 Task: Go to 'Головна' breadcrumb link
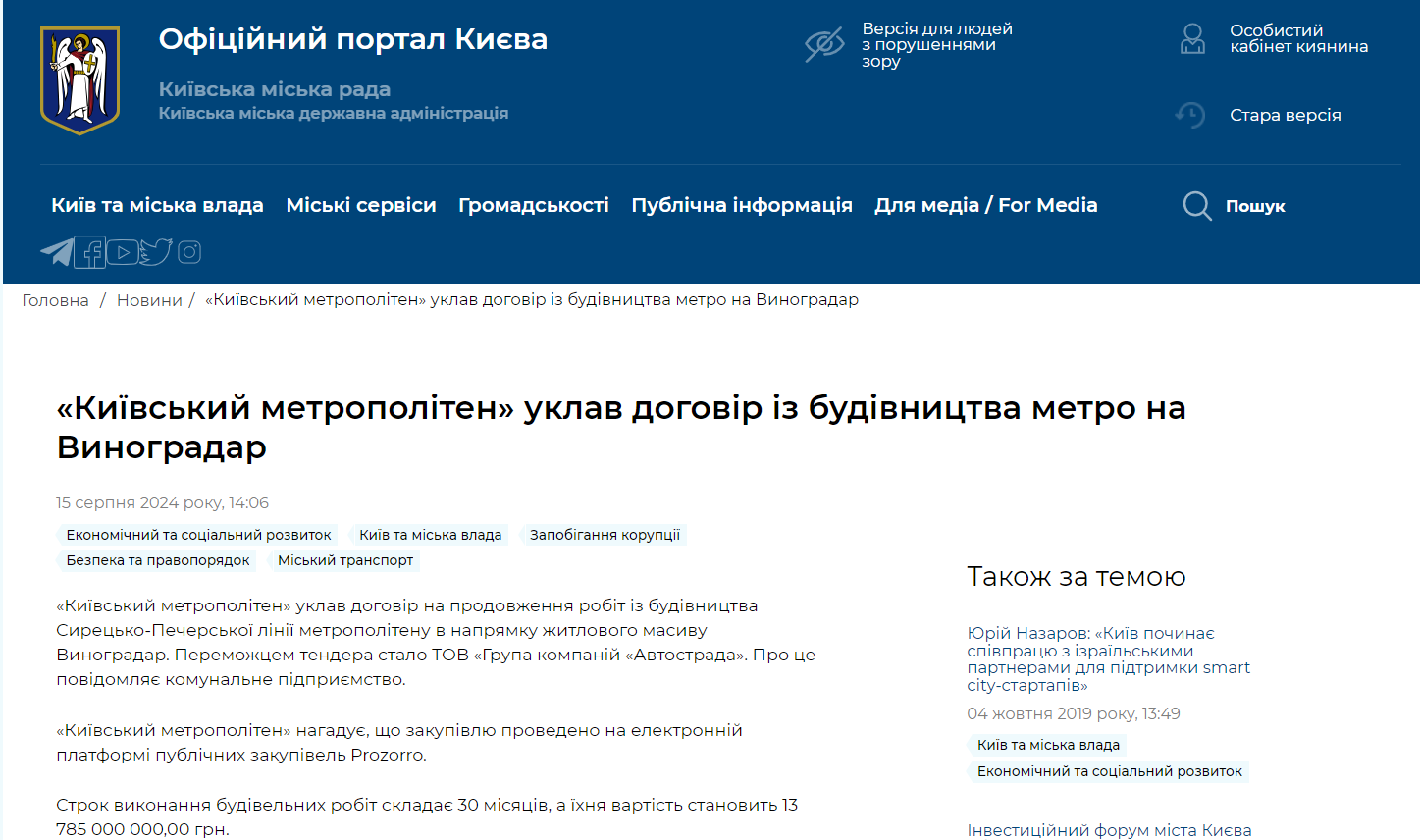tap(55, 300)
